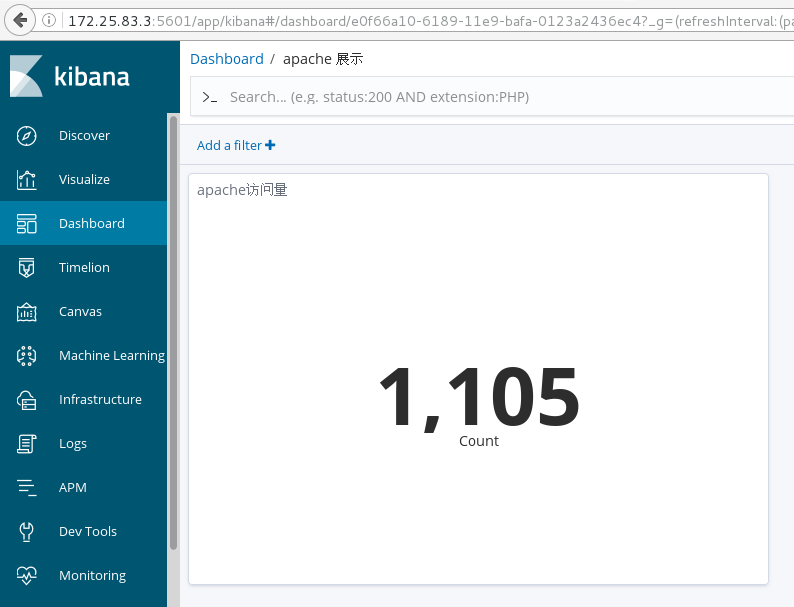The image size is (794, 607).
Task: Click the Timelion shield icon
Action: 26,268
